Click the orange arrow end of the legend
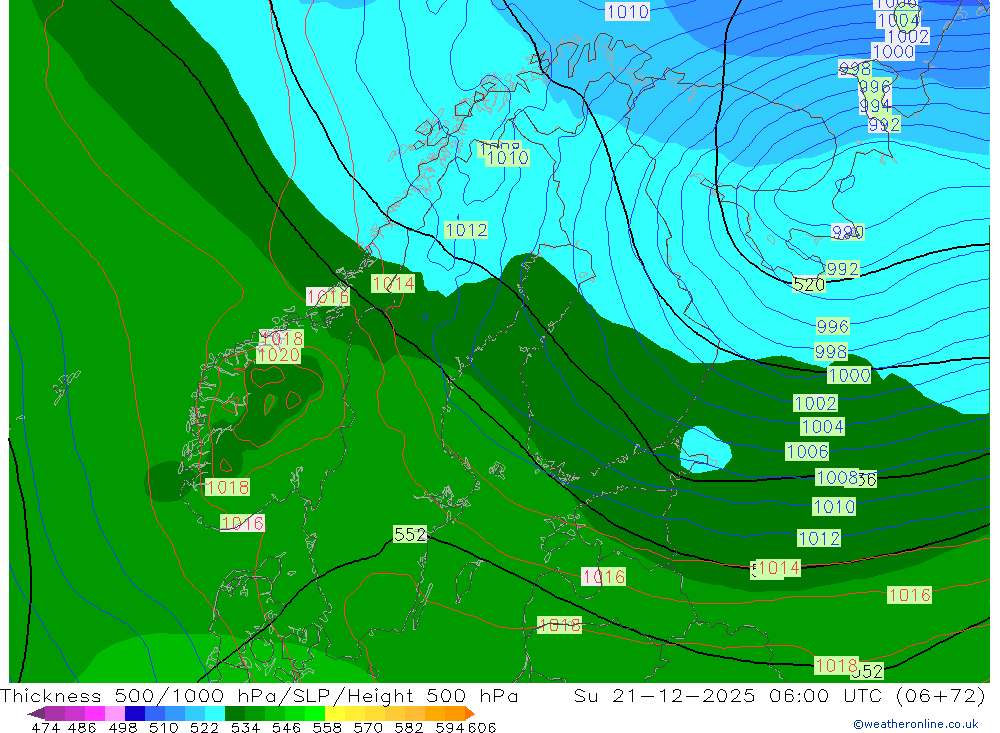The height and width of the screenshot is (733, 1000). coord(470,713)
